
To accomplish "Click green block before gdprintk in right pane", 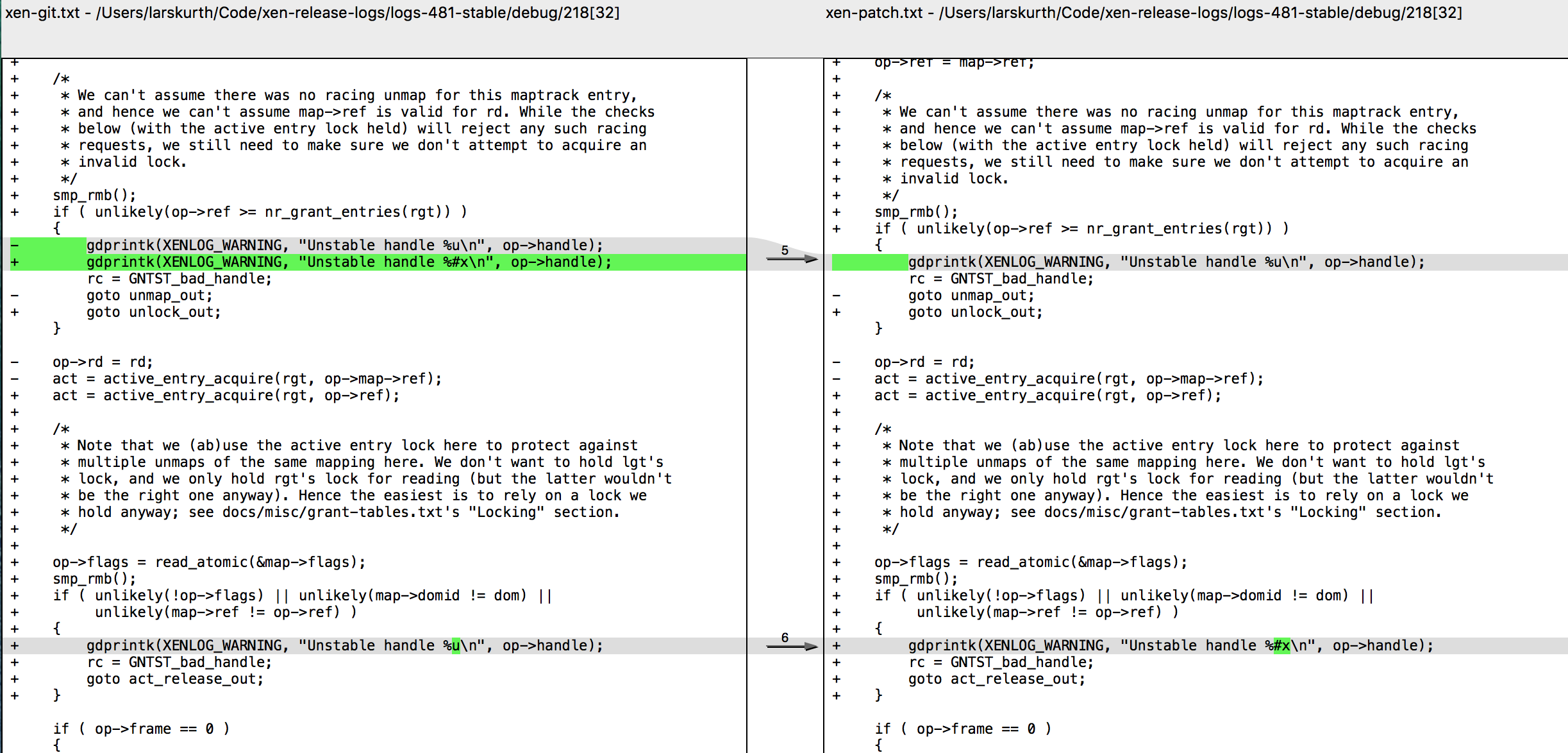I will (x=869, y=262).
